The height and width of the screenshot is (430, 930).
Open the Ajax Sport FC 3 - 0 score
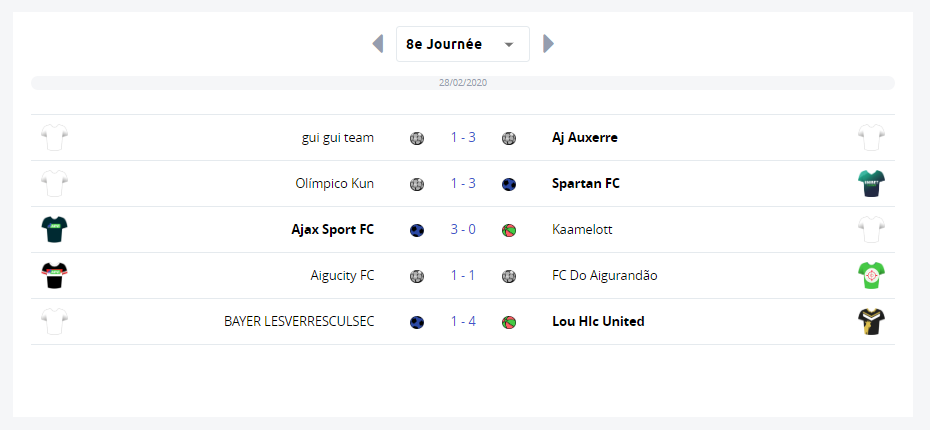point(463,230)
